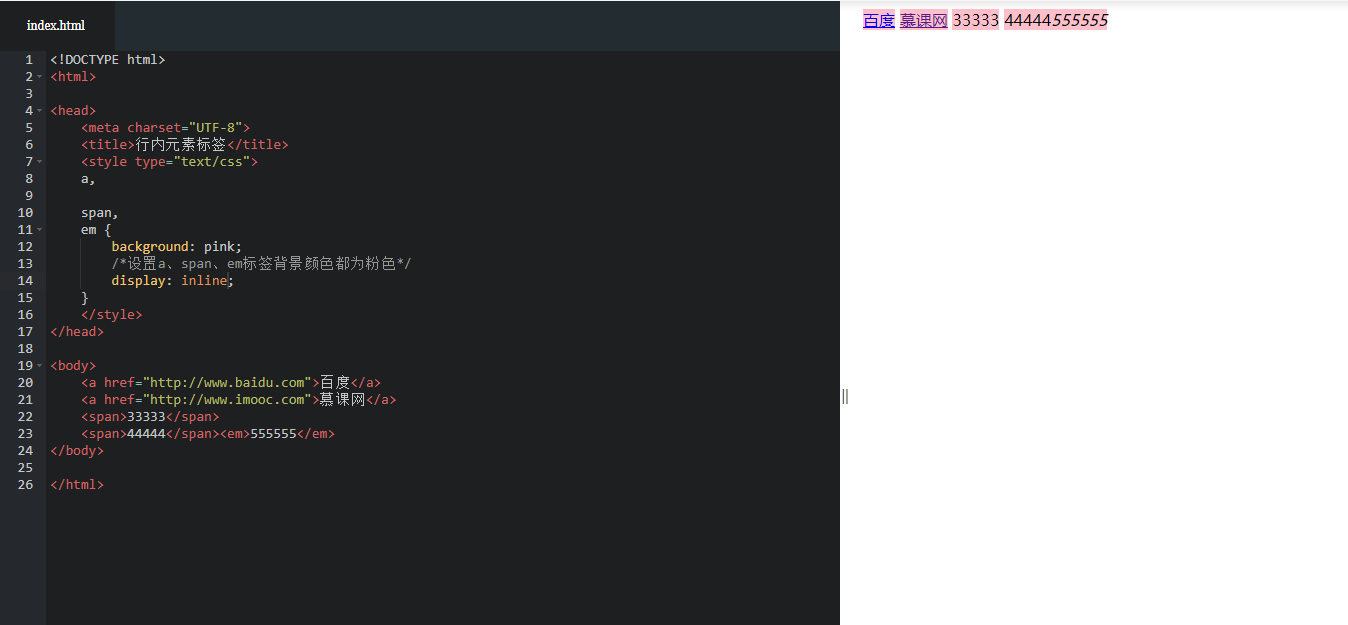Click line number 9 in gutter
This screenshot has height=625, width=1348.
[x=29, y=196]
